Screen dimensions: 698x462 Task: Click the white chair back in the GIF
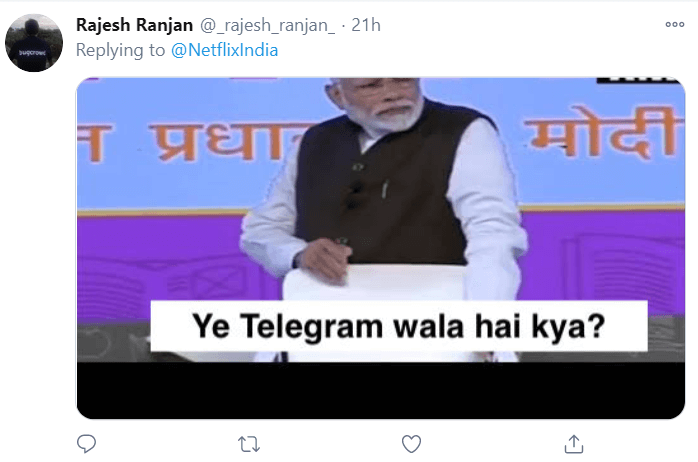click(374, 283)
